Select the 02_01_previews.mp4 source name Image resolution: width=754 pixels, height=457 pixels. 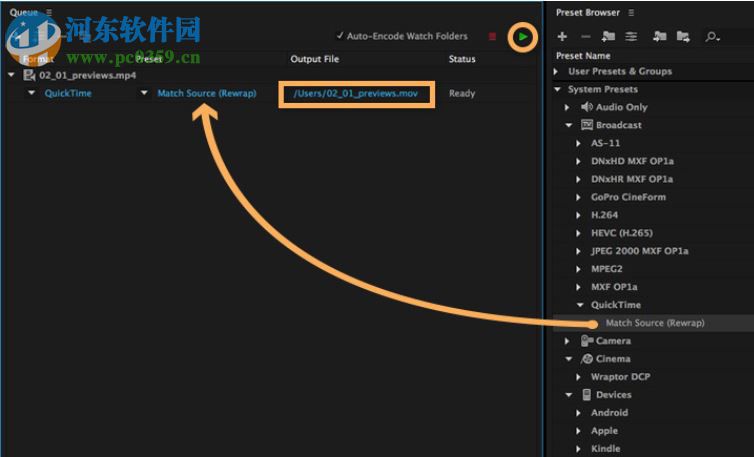point(88,76)
